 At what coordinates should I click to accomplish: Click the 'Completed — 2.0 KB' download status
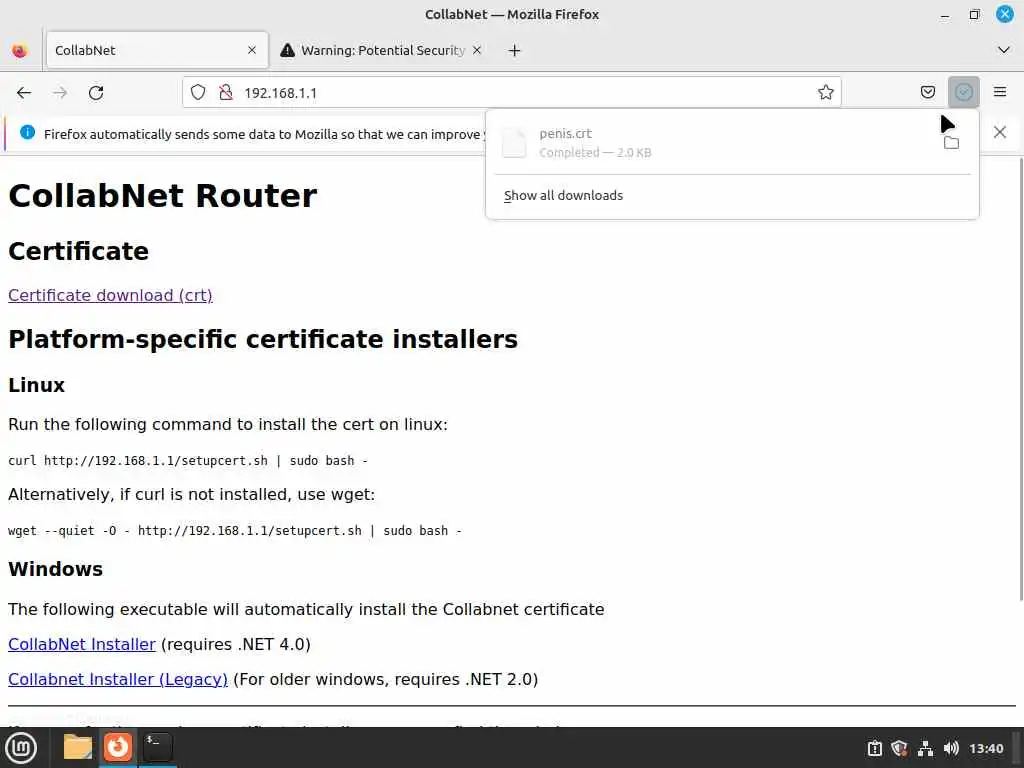[x=595, y=152]
